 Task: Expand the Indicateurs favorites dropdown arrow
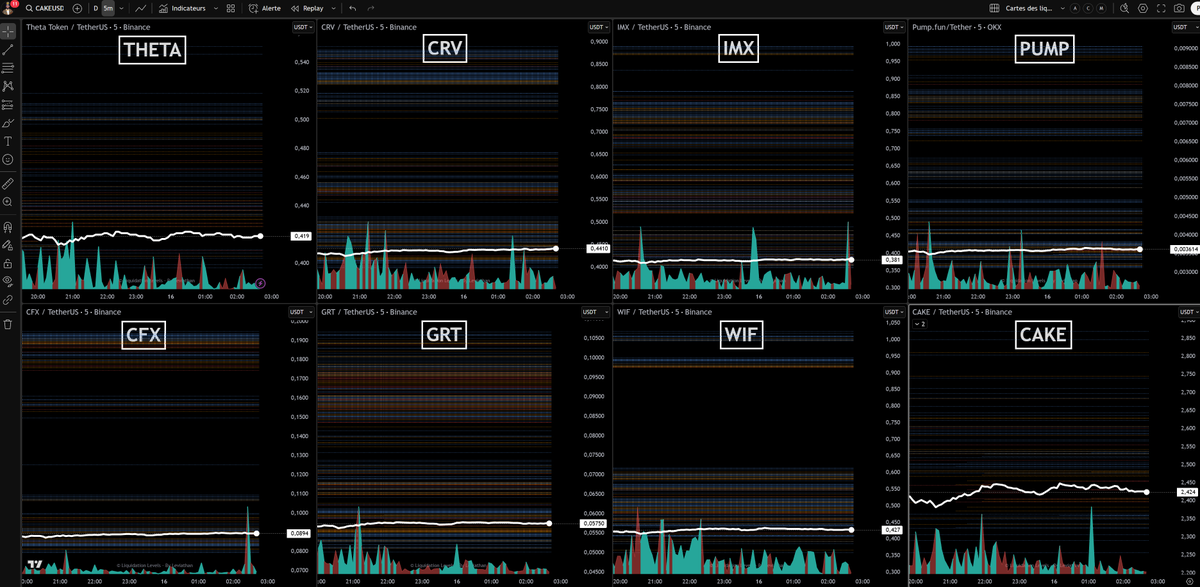(215, 8)
